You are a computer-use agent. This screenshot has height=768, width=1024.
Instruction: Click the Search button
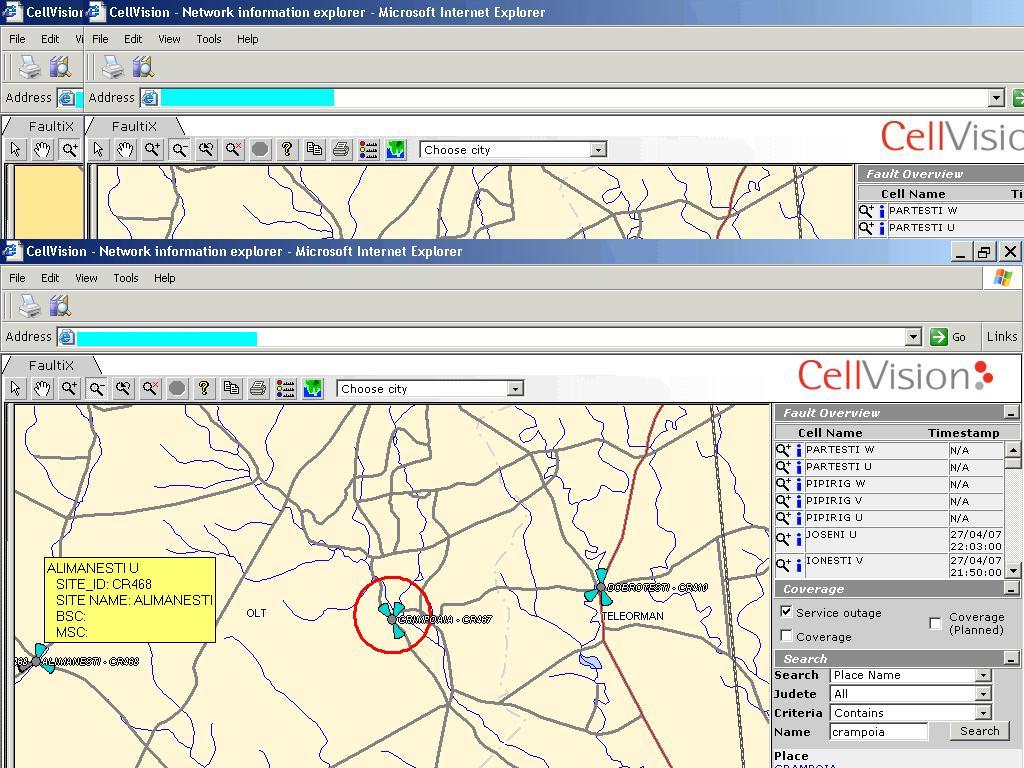click(x=979, y=731)
